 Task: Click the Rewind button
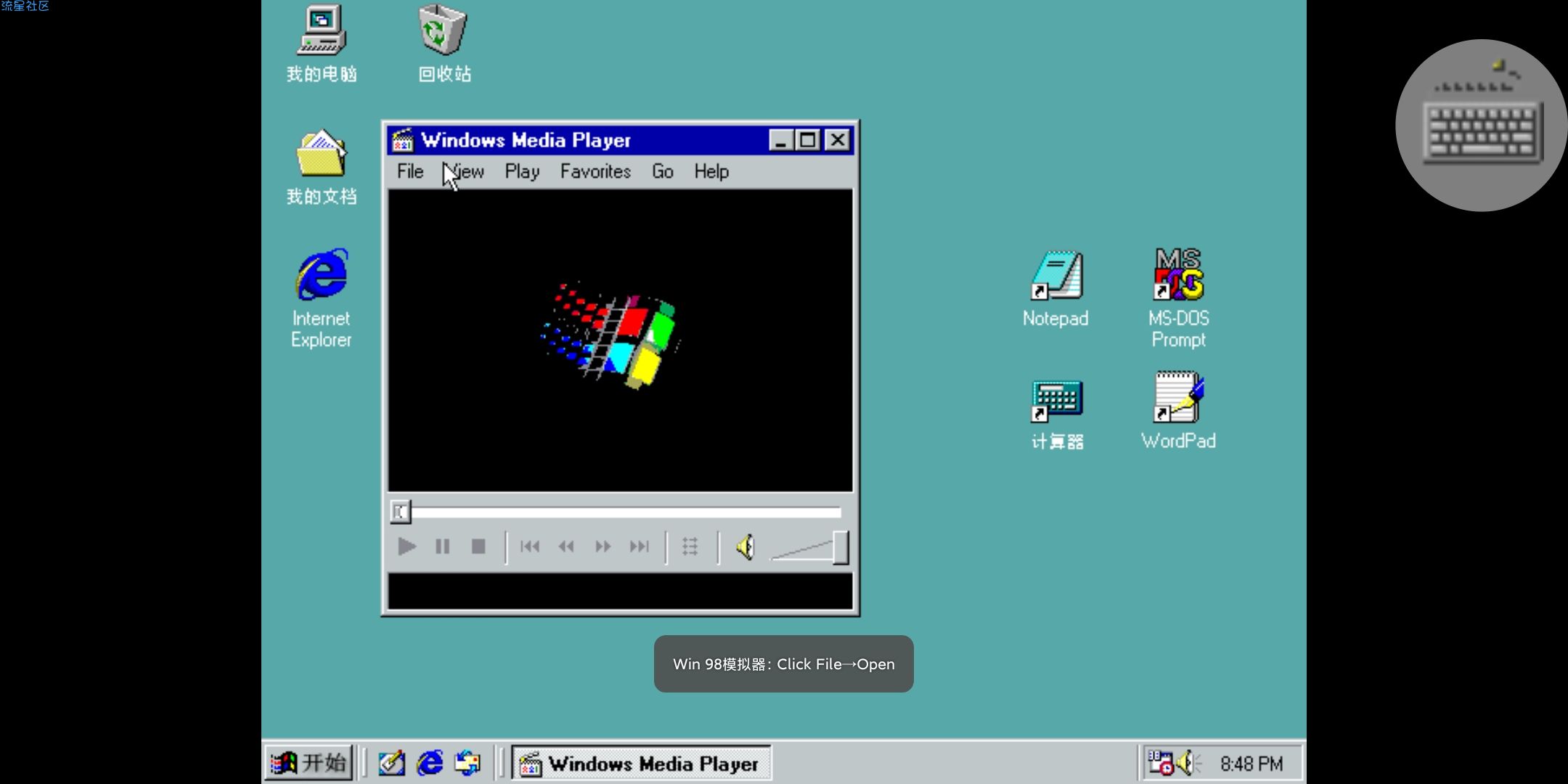(x=566, y=547)
